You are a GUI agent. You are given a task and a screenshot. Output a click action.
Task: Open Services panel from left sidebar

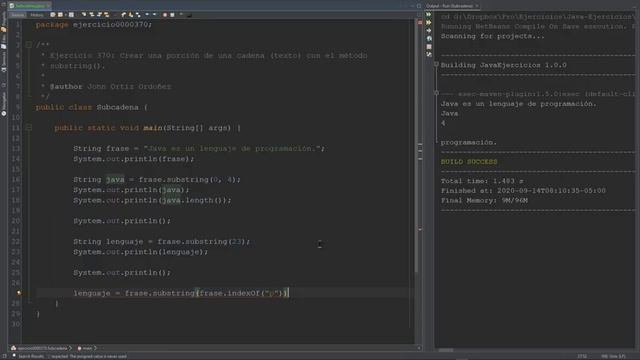tap(4, 62)
